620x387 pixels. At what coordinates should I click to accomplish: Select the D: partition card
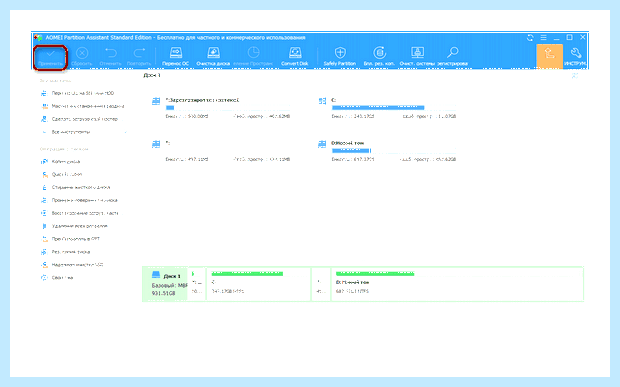[x=388, y=151]
